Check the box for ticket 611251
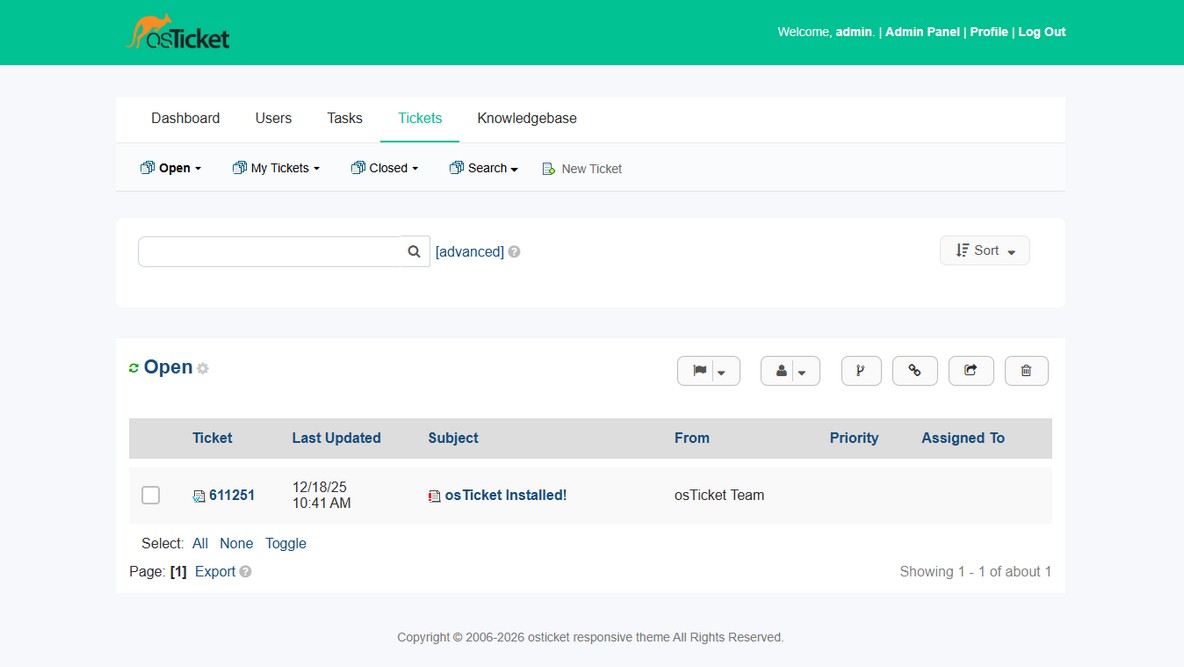This screenshot has width=1184, height=667. (151, 495)
